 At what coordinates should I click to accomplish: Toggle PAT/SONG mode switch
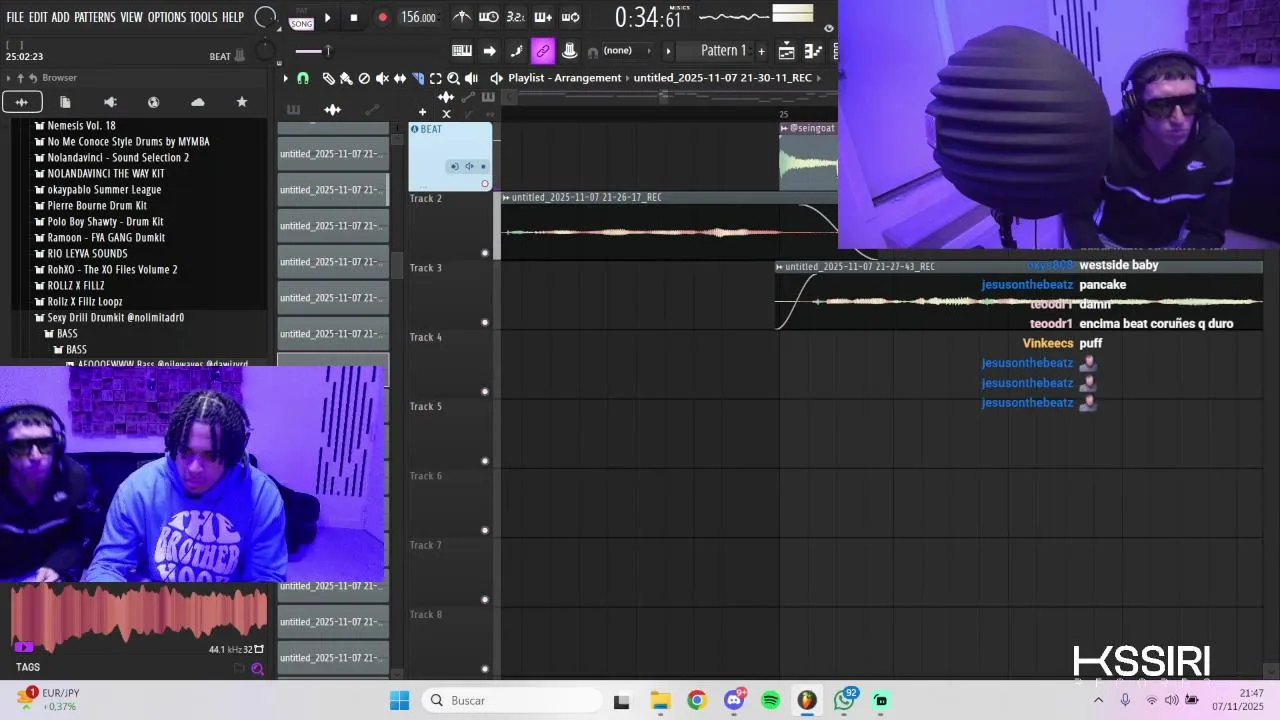pos(301,17)
